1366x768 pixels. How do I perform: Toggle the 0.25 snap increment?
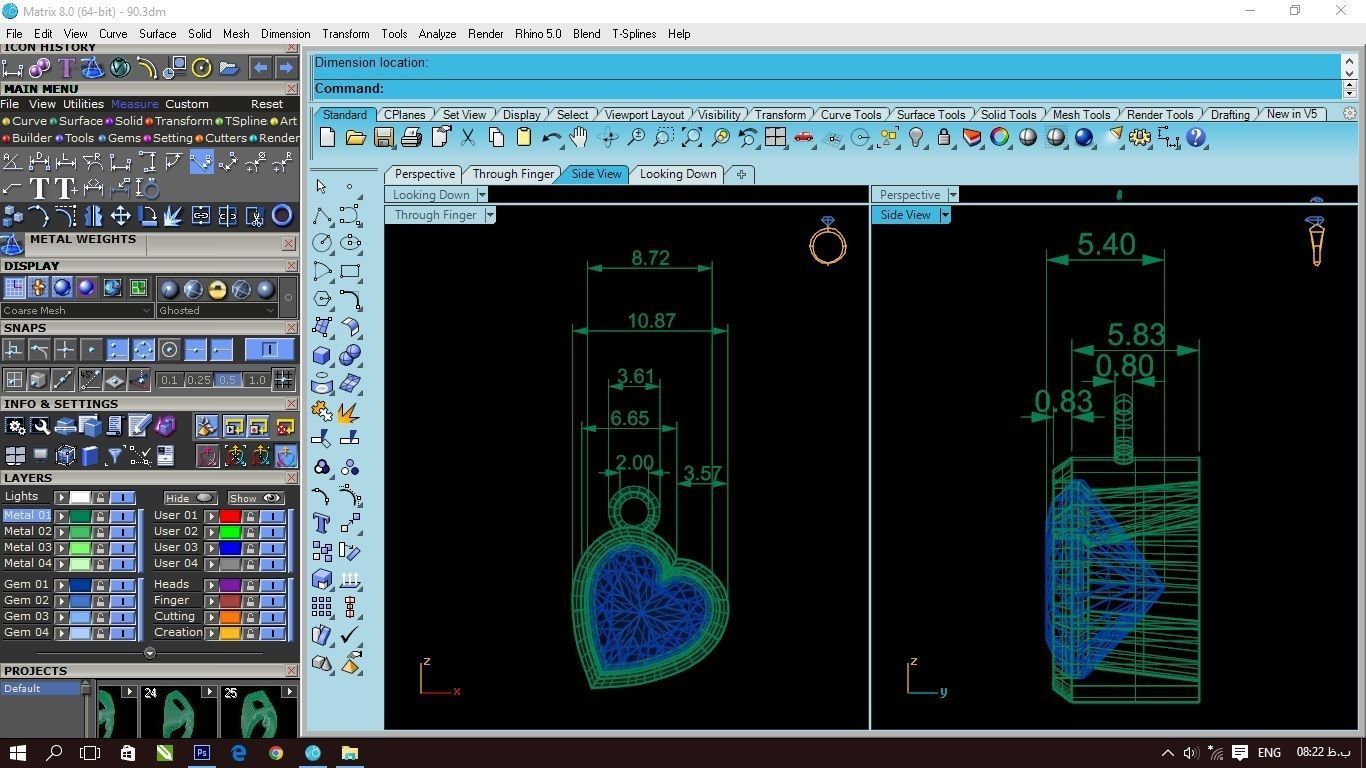(x=199, y=380)
